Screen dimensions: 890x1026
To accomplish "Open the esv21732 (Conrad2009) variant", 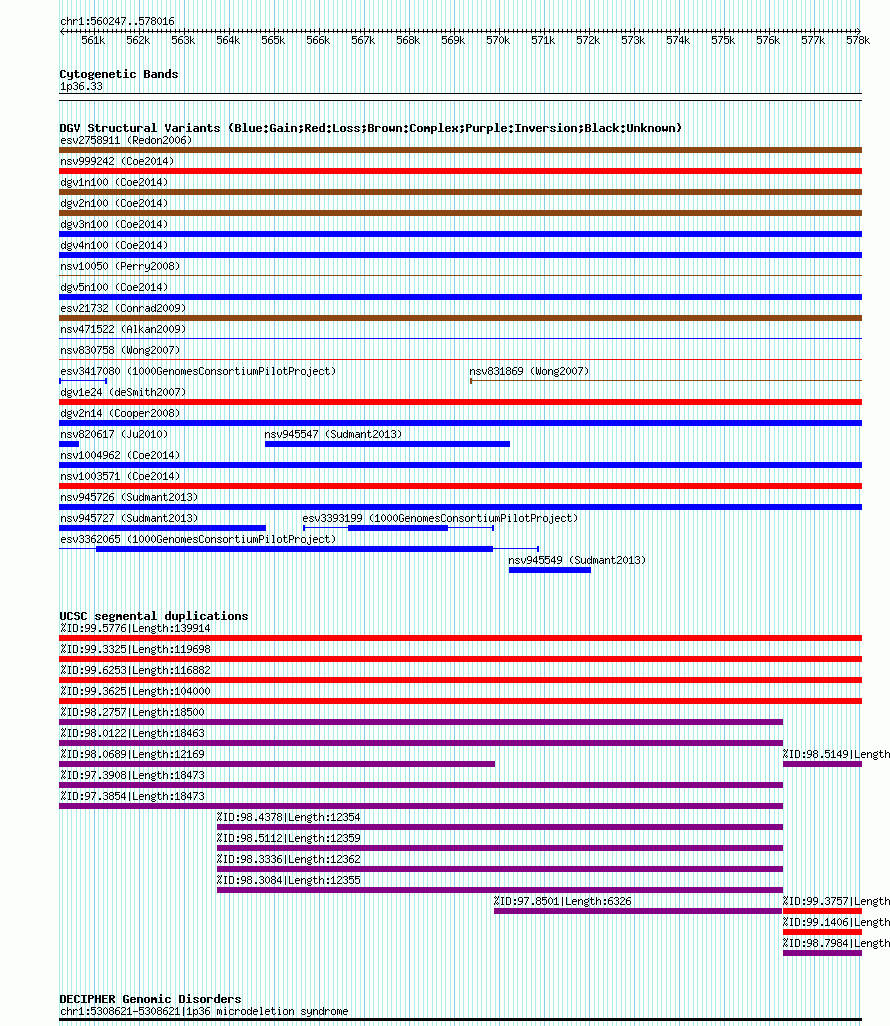I will 461,318.
